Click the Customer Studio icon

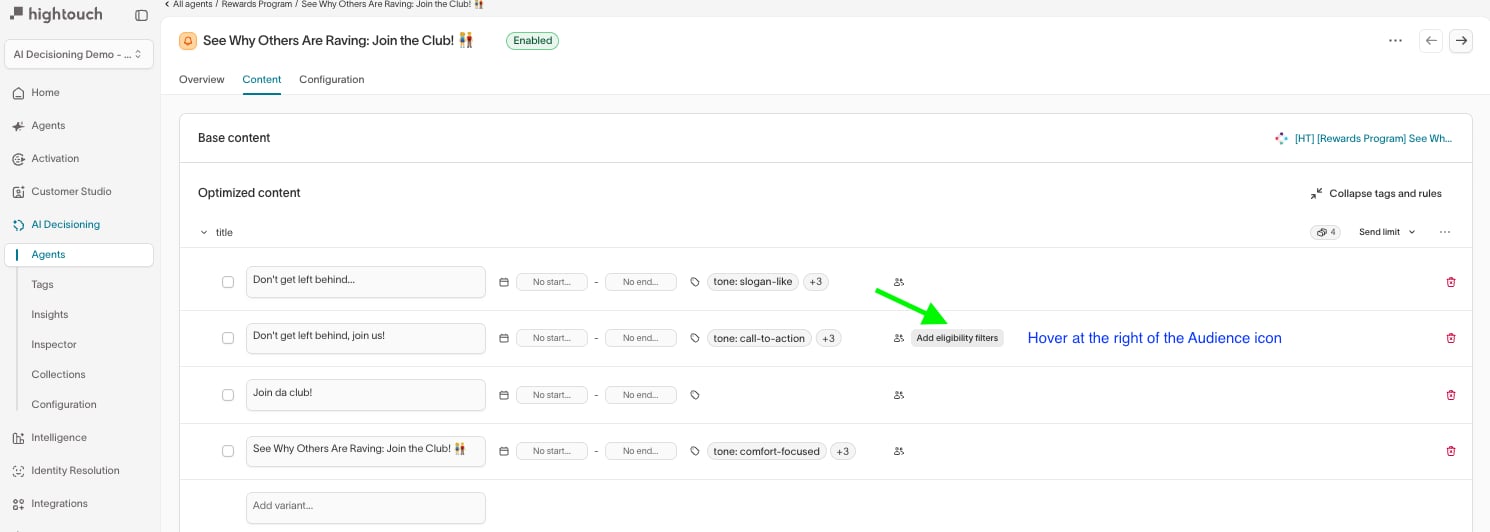pos(18,192)
